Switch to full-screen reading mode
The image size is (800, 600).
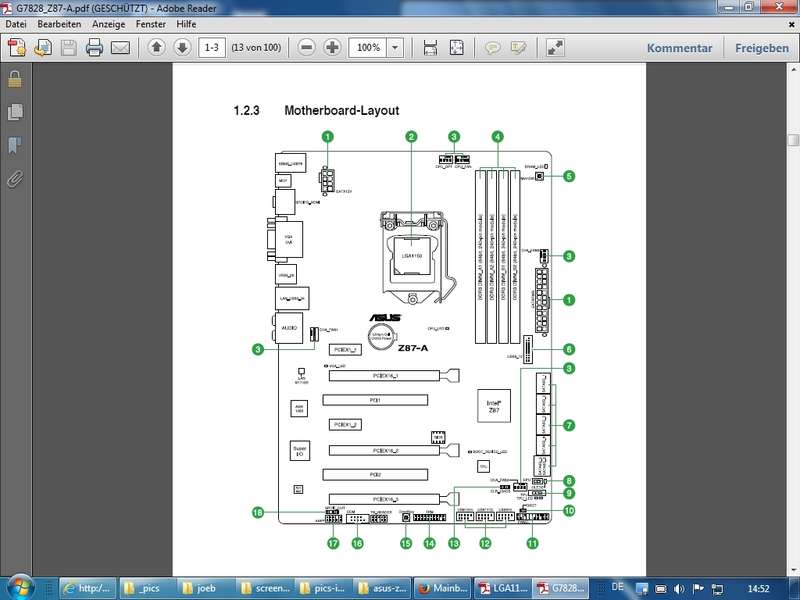click(x=555, y=47)
